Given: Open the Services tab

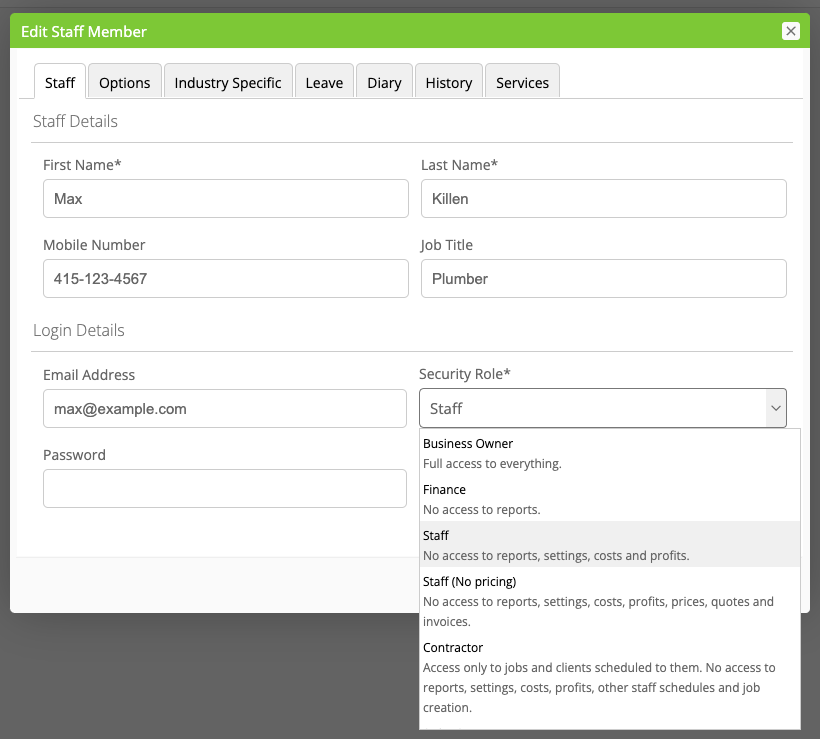Looking at the screenshot, I should coord(522,82).
